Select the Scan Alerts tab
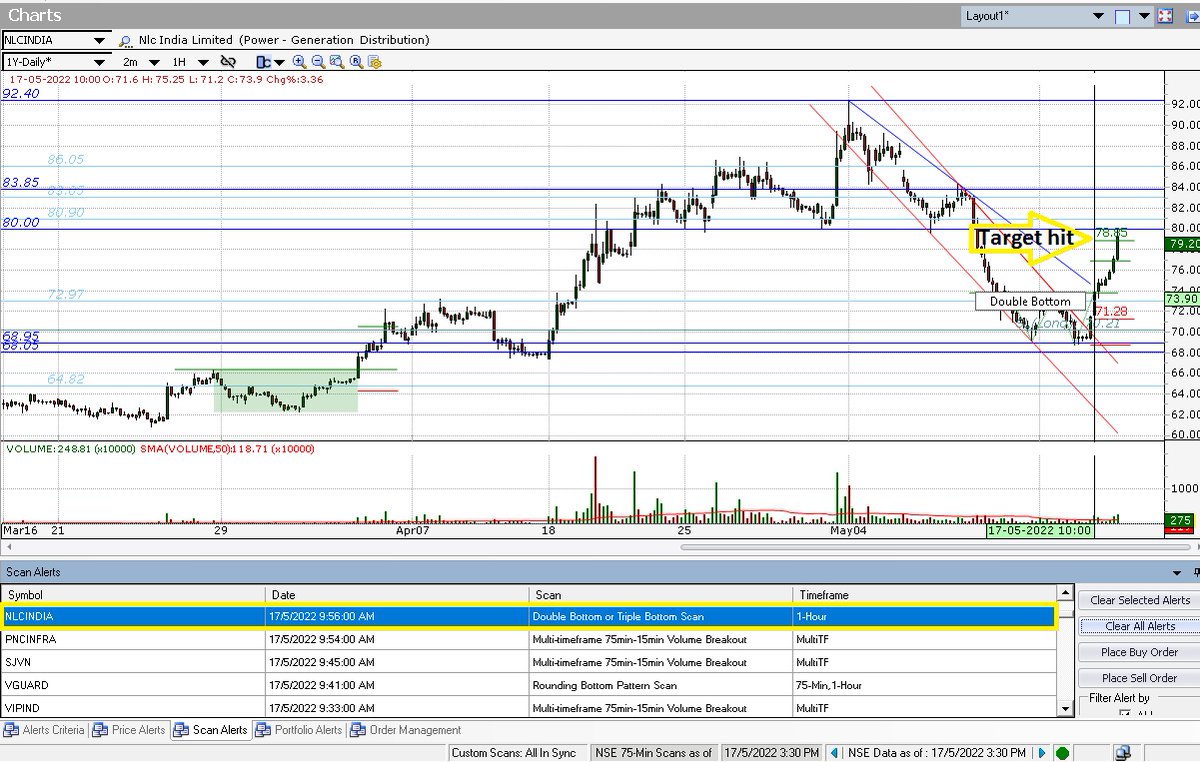Screen dimensions: 1200x762 [x=210, y=730]
